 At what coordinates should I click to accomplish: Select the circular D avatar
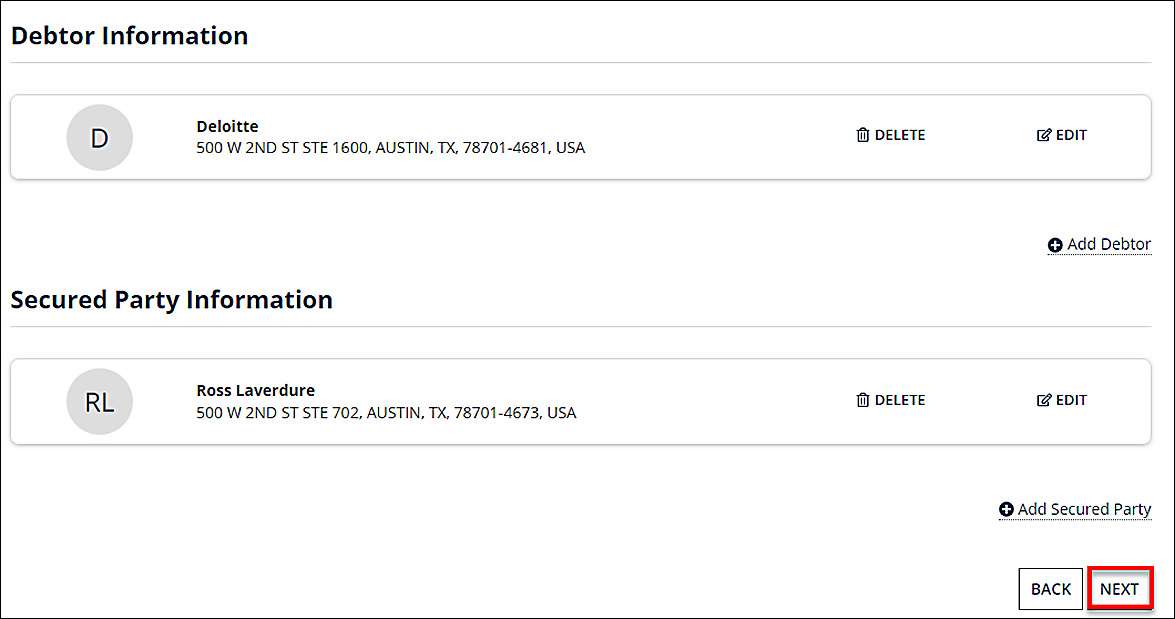(99, 137)
